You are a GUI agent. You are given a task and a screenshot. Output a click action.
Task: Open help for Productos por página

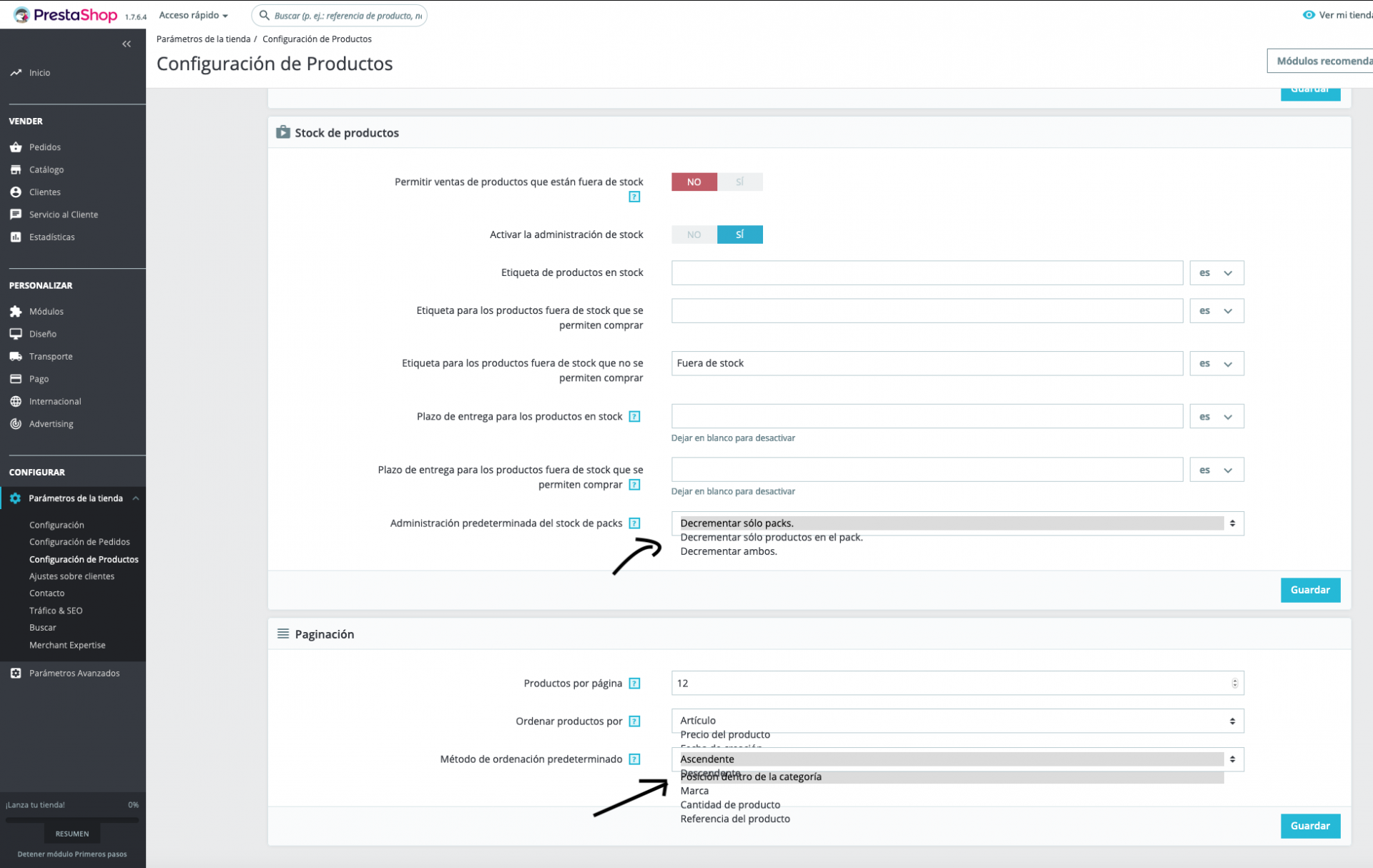coord(634,684)
